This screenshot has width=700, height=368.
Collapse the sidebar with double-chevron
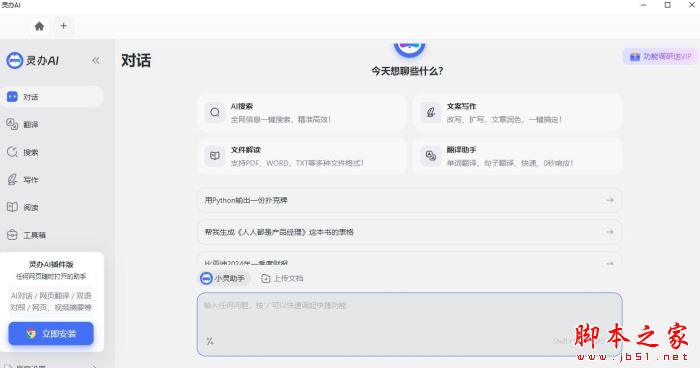coord(96,61)
